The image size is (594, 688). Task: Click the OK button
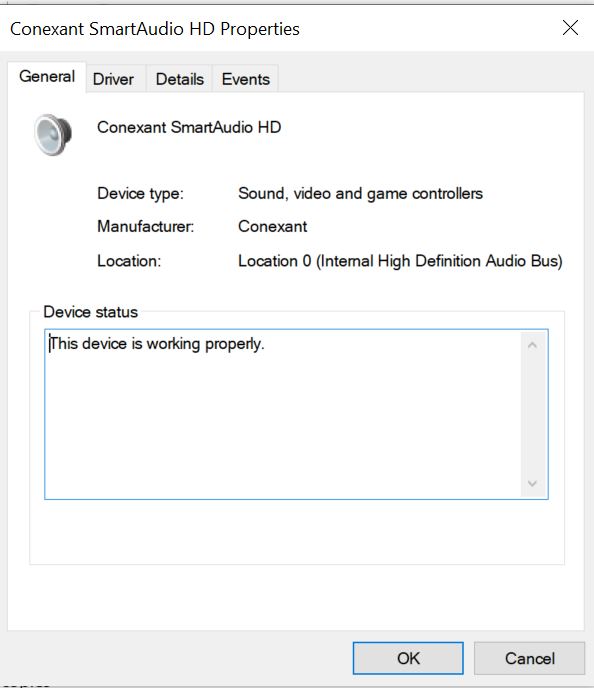point(408,658)
